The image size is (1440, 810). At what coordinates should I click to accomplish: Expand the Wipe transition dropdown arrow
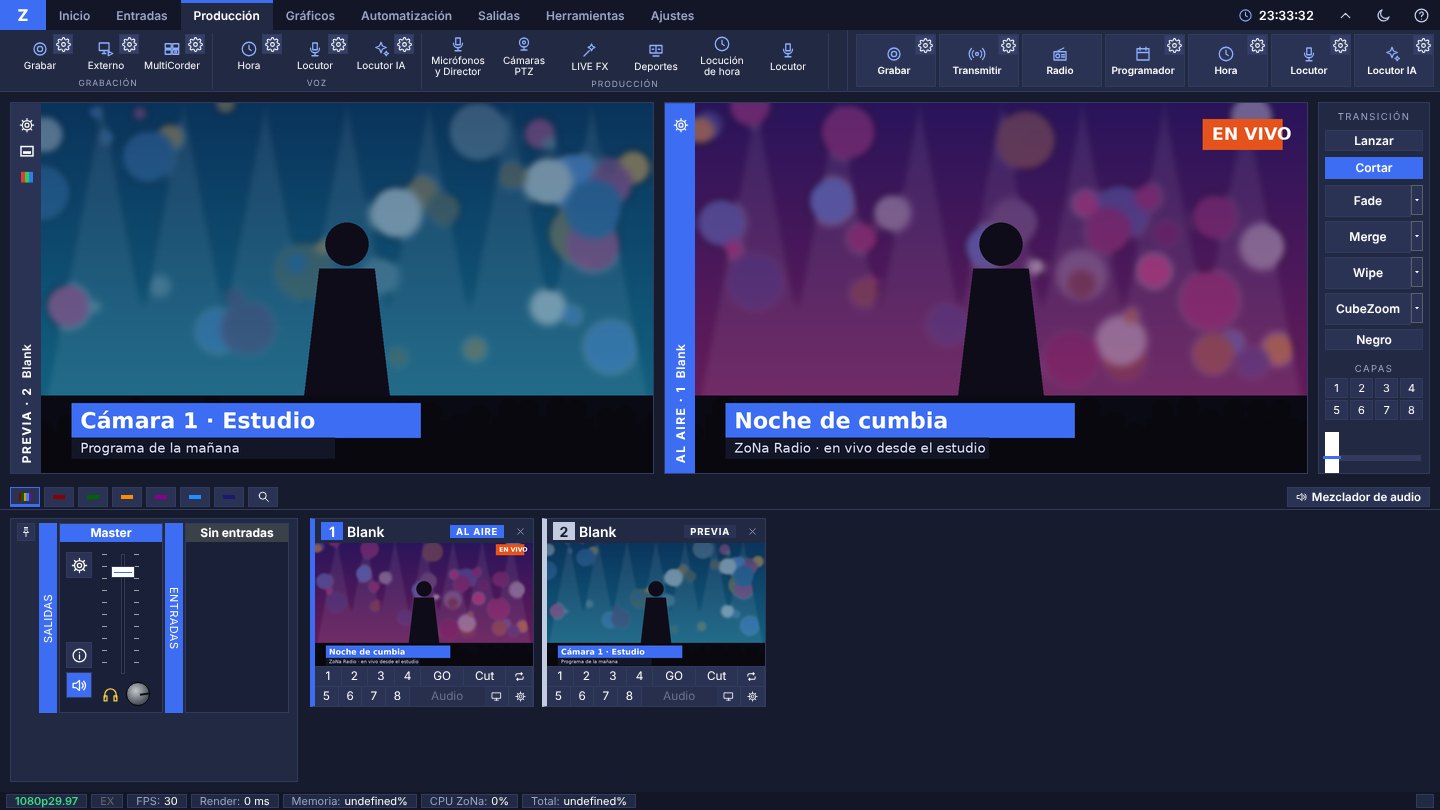pyautogui.click(x=1416, y=272)
